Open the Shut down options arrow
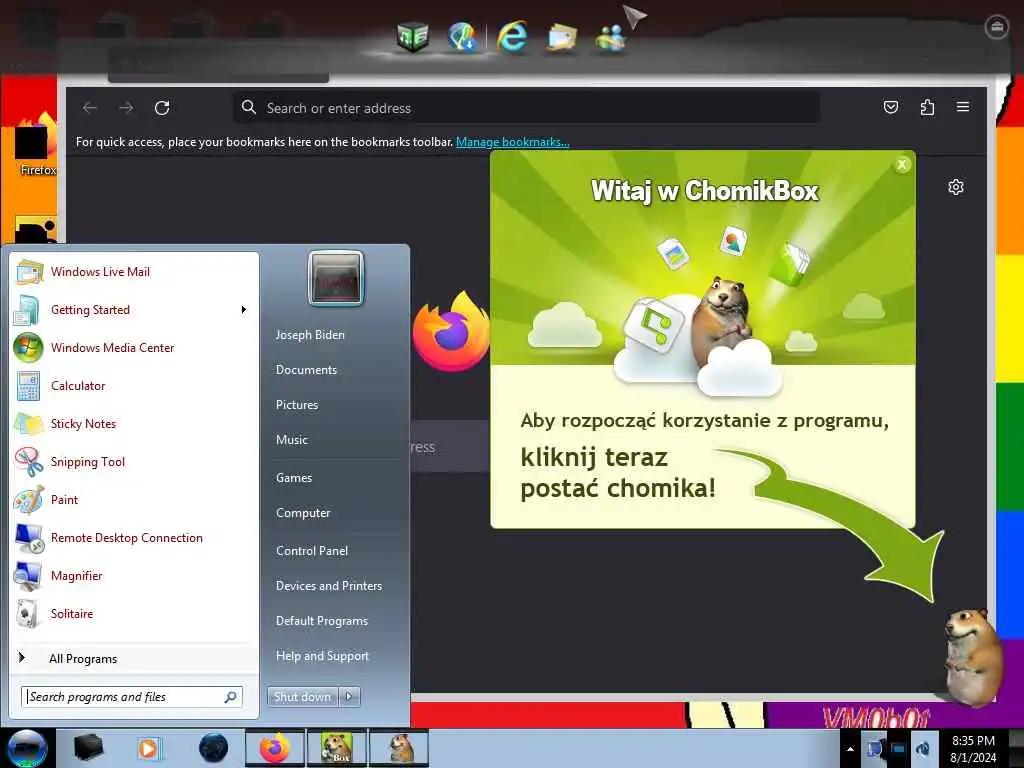 [x=349, y=697]
